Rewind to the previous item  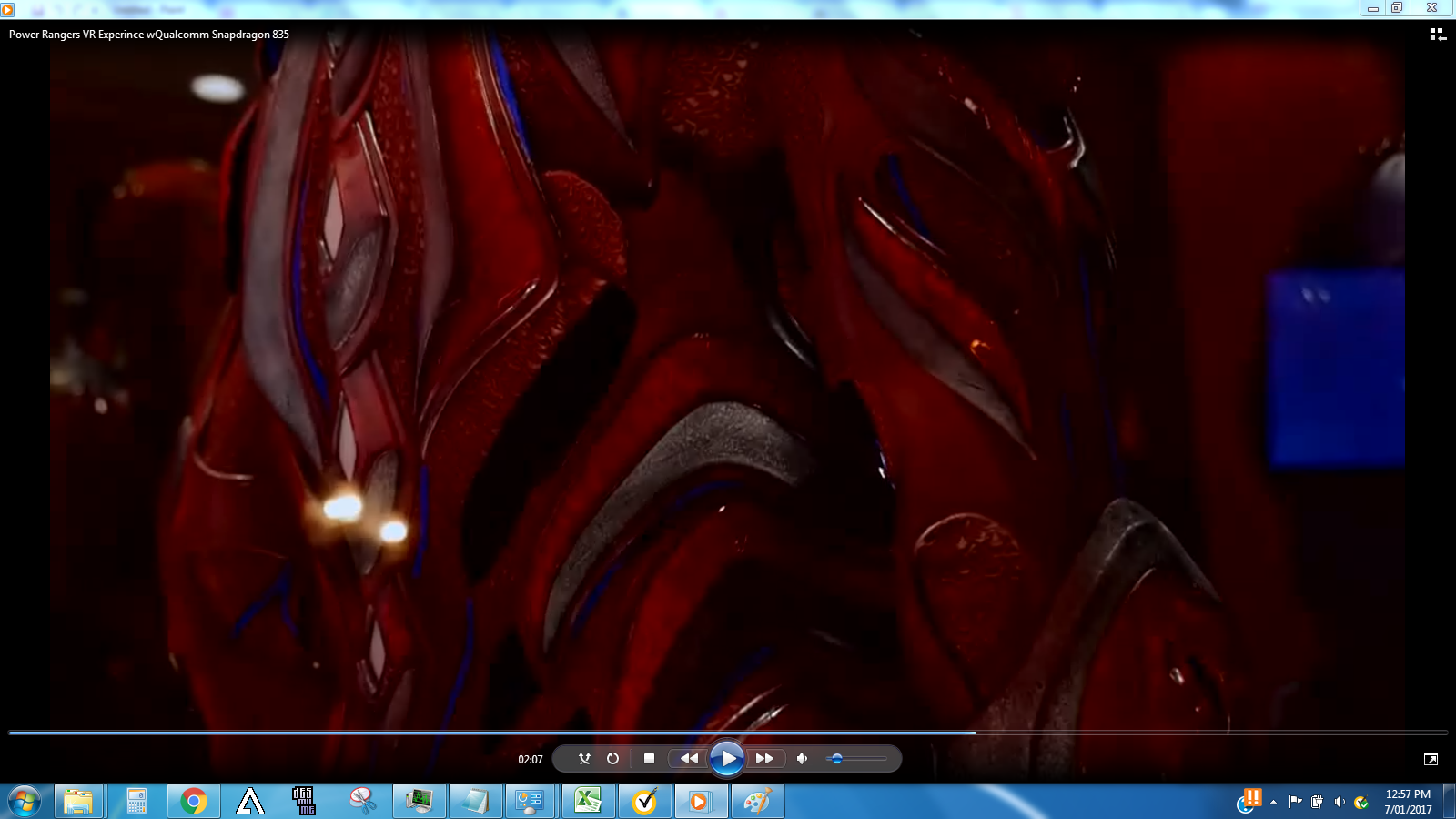click(689, 758)
